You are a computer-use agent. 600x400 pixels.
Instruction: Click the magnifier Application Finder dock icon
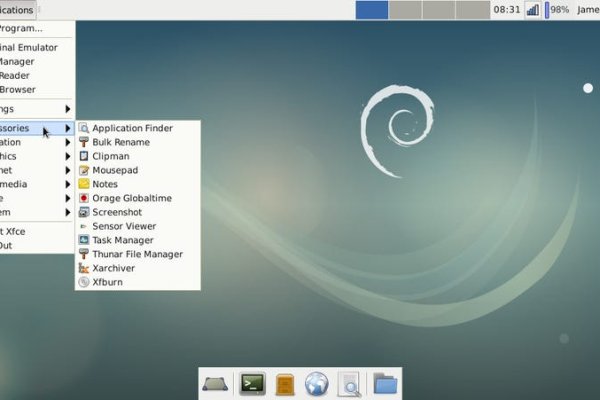pyautogui.click(x=349, y=382)
